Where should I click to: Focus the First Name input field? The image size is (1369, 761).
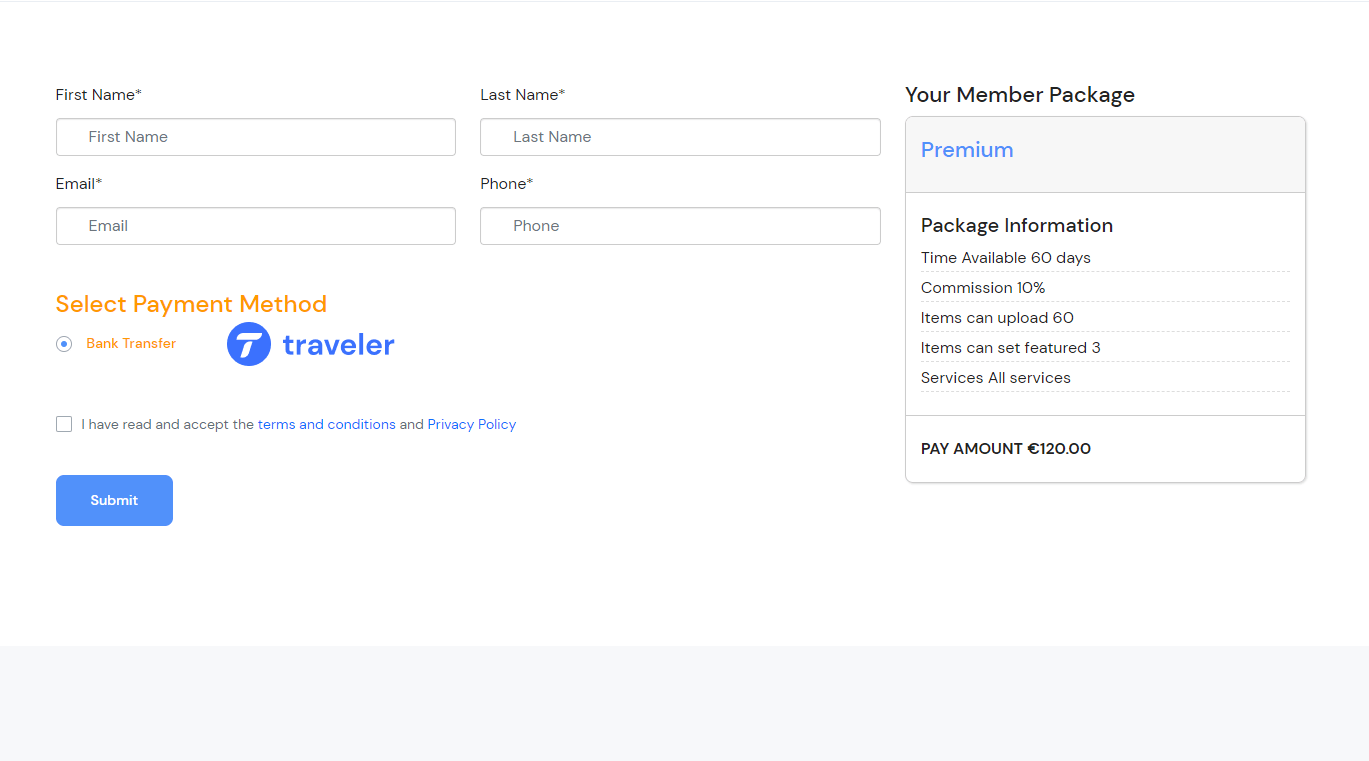tap(255, 137)
